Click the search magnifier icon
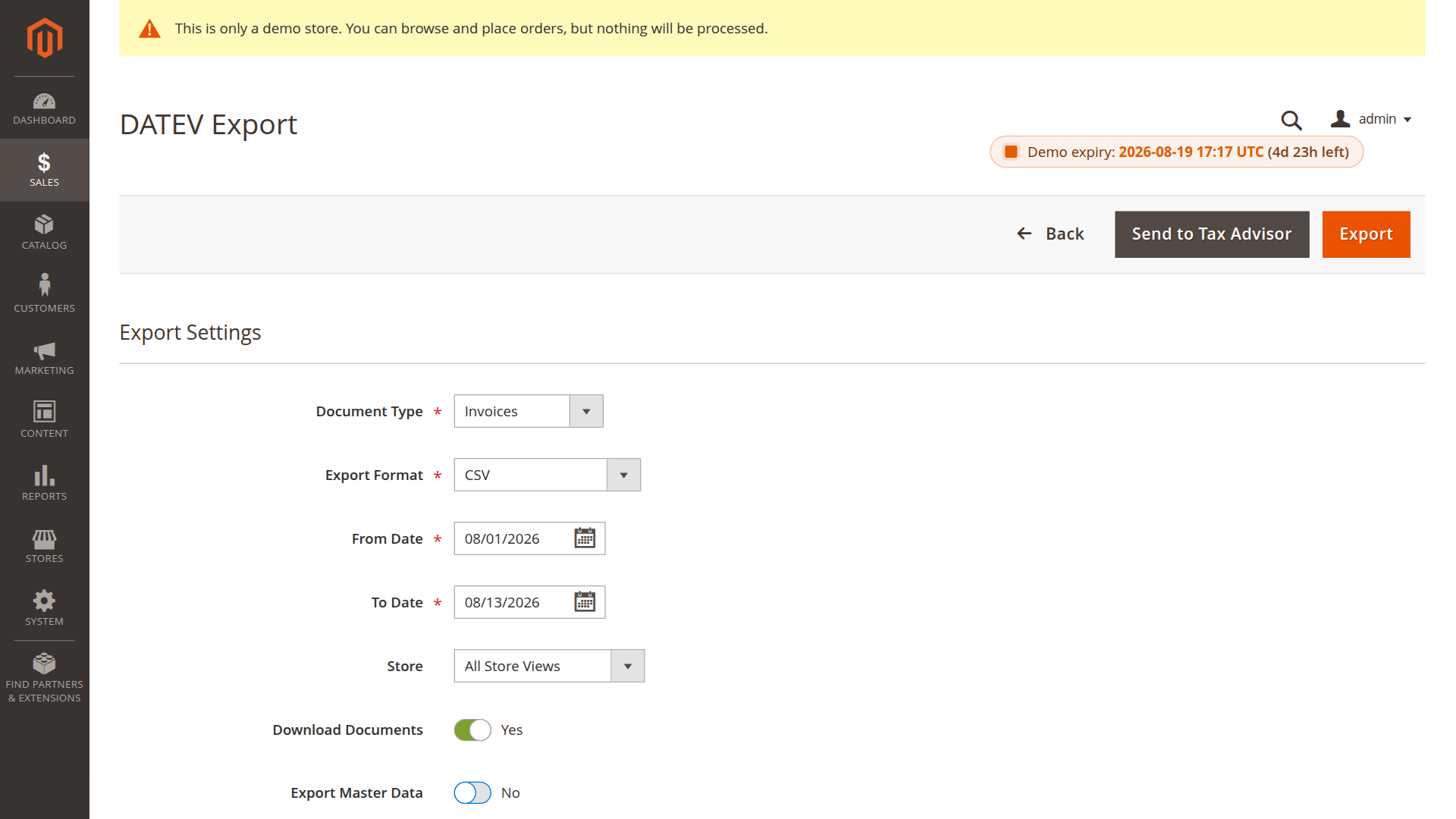 pyautogui.click(x=1291, y=120)
